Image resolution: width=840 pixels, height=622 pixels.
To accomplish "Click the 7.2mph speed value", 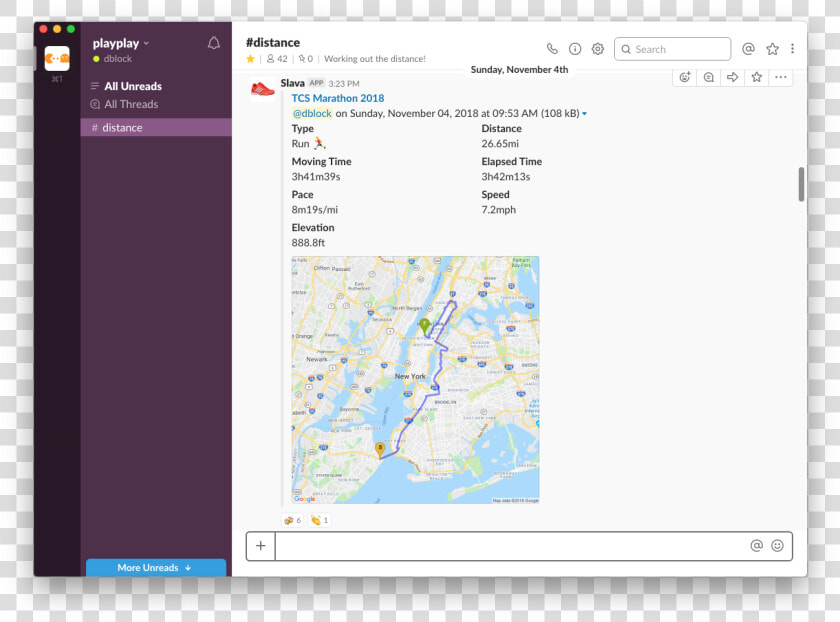I will click(x=498, y=209).
